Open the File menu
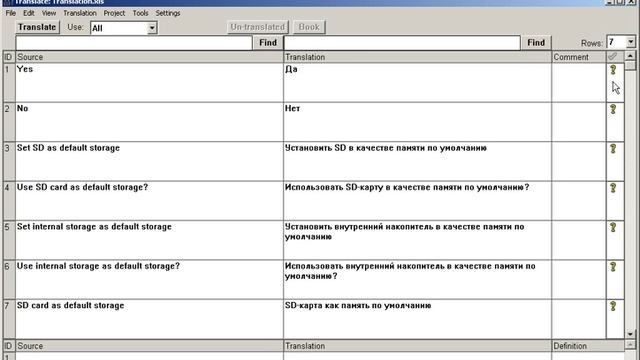 (x=11, y=13)
